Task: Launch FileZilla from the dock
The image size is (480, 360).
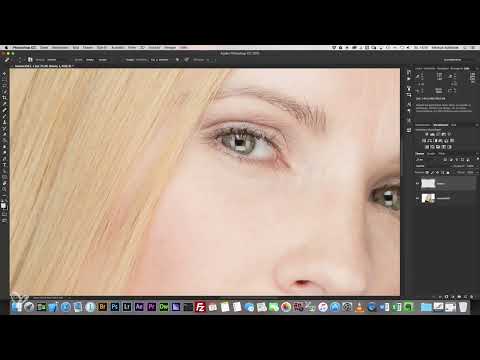Action: [200, 307]
